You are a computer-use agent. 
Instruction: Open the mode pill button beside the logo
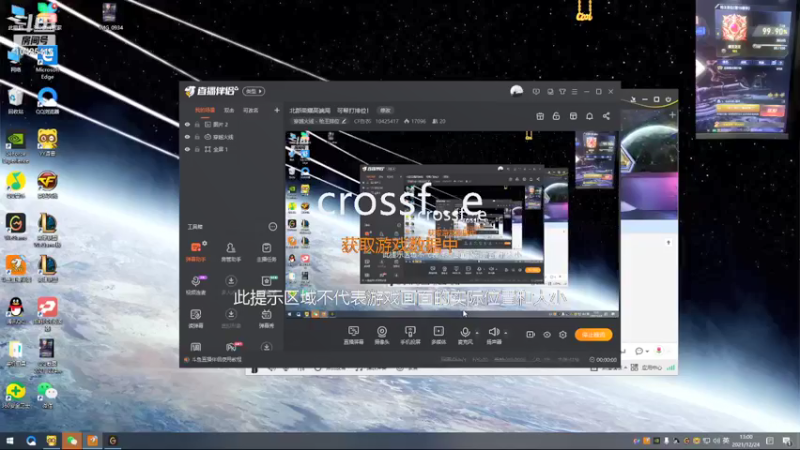click(x=254, y=91)
